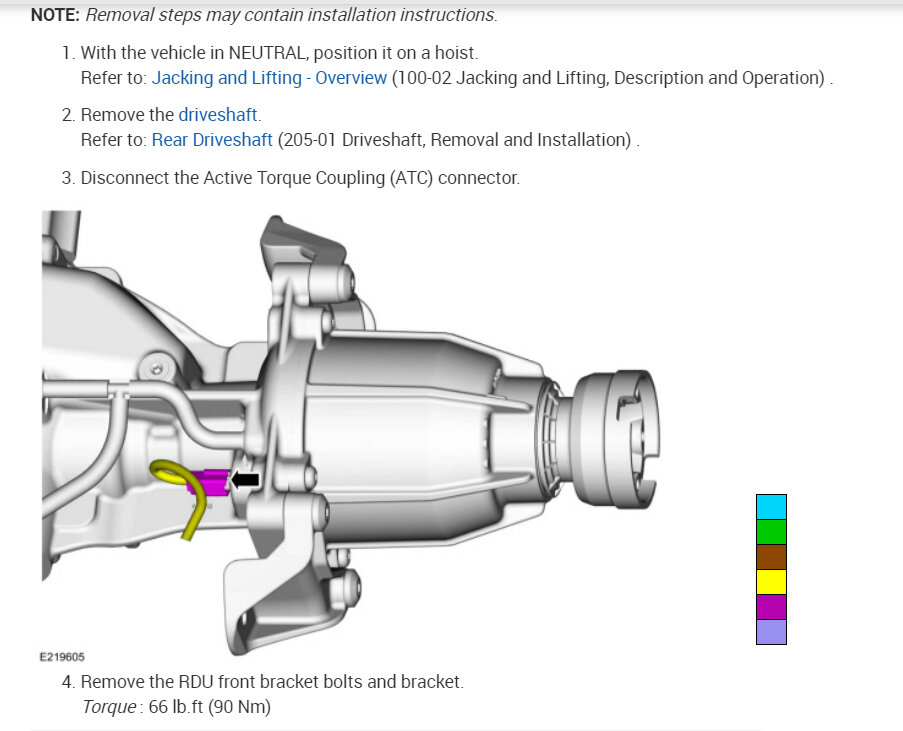Image resolution: width=903 pixels, height=731 pixels.
Task: Click the '100-02 Jacking and Lifting' description text
Action: tap(611, 78)
